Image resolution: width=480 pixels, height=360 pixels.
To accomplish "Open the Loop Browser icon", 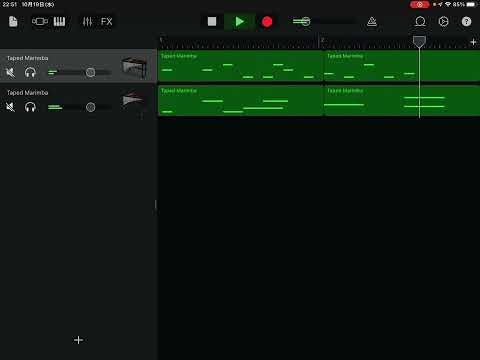I will (x=420, y=22).
